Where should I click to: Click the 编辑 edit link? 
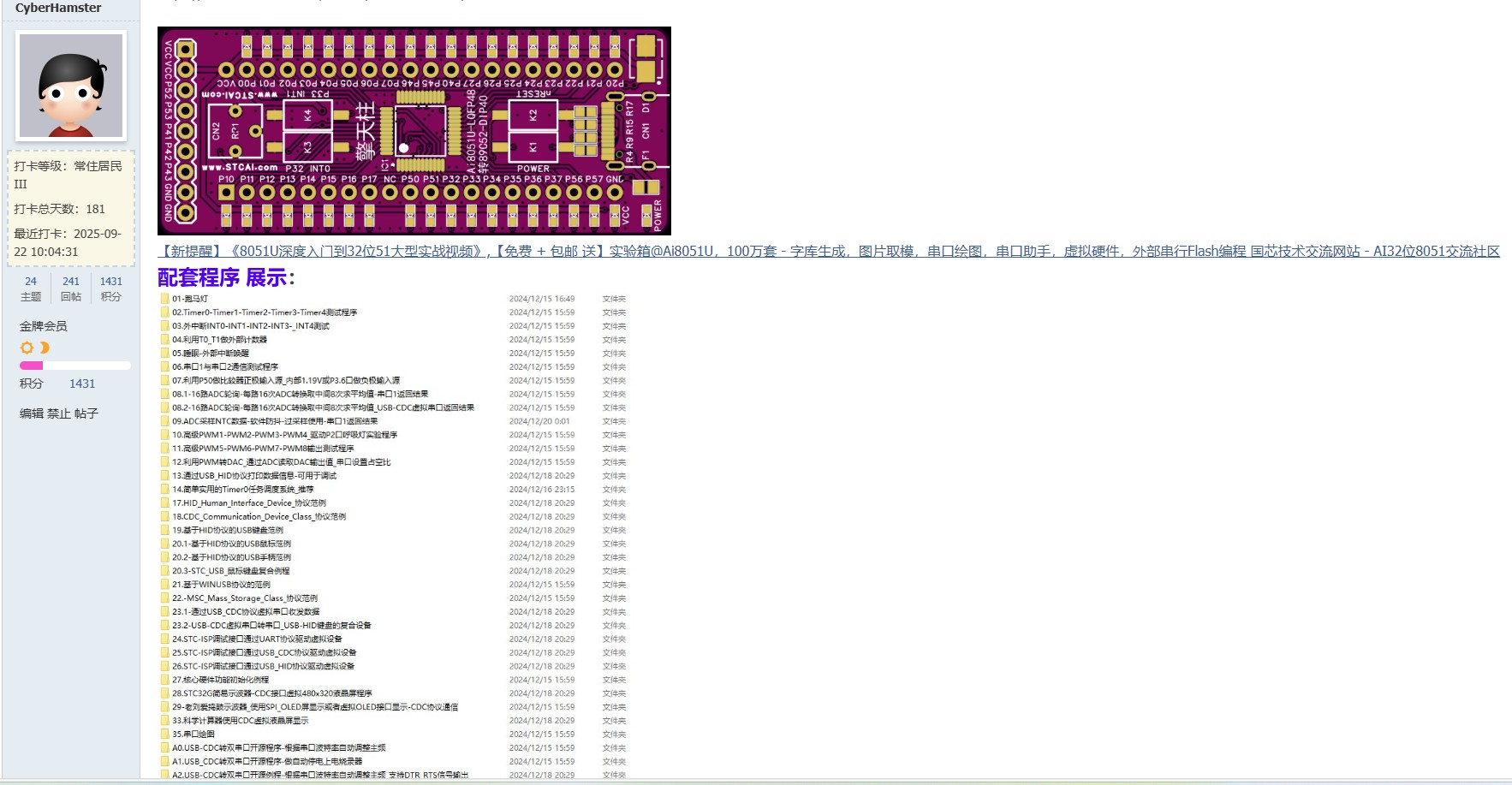point(32,413)
